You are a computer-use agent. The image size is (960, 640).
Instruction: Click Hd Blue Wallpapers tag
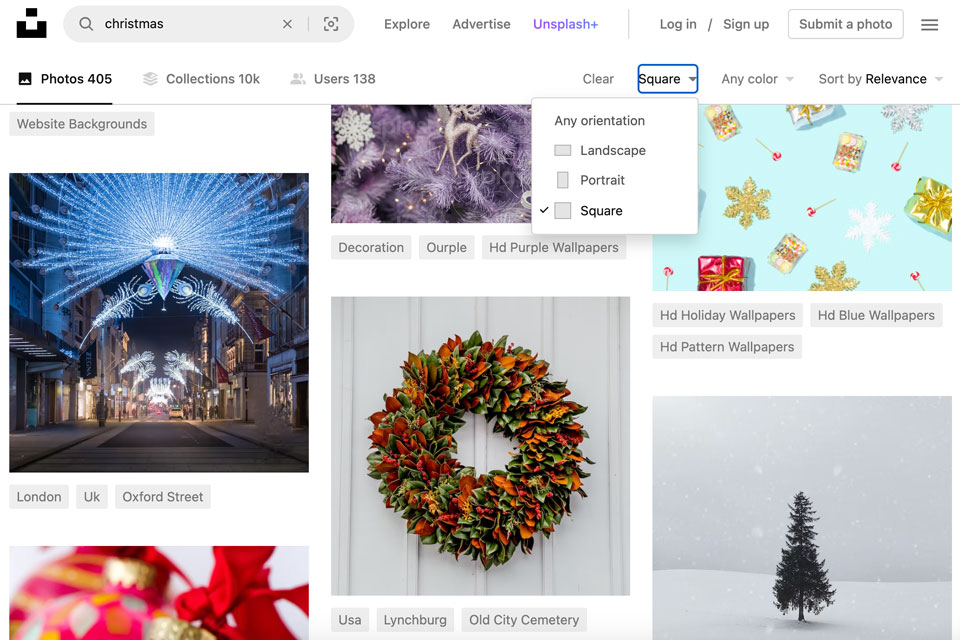point(876,315)
